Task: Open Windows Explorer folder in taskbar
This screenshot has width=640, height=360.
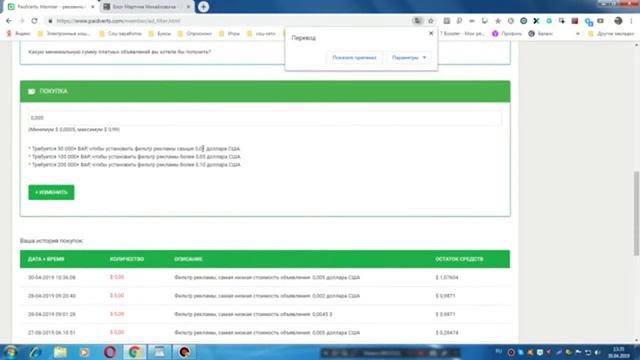Action: point(60,352)
